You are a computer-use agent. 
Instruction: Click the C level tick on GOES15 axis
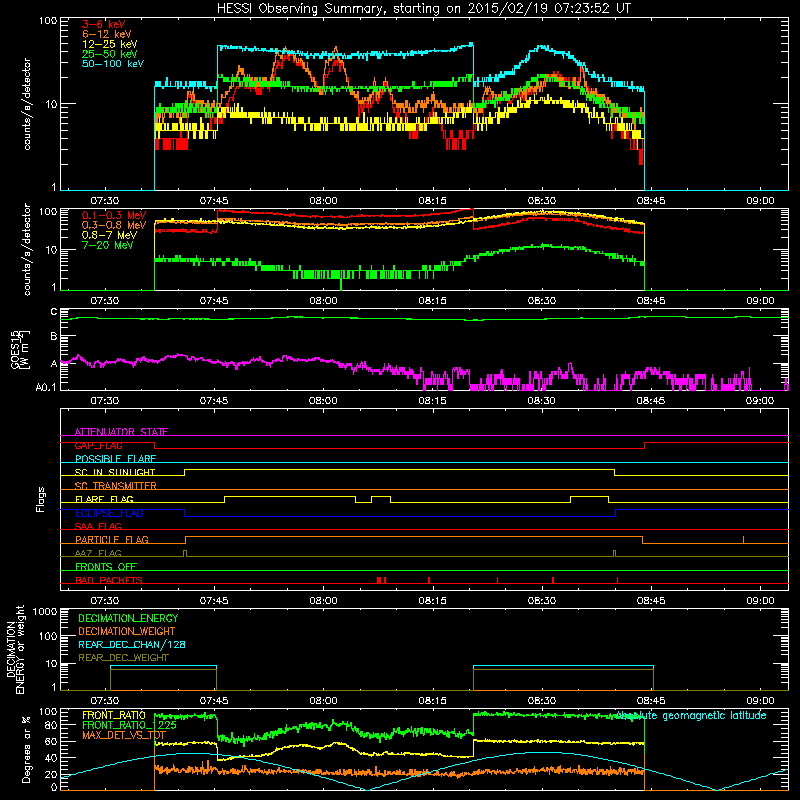tap(54, 312)
